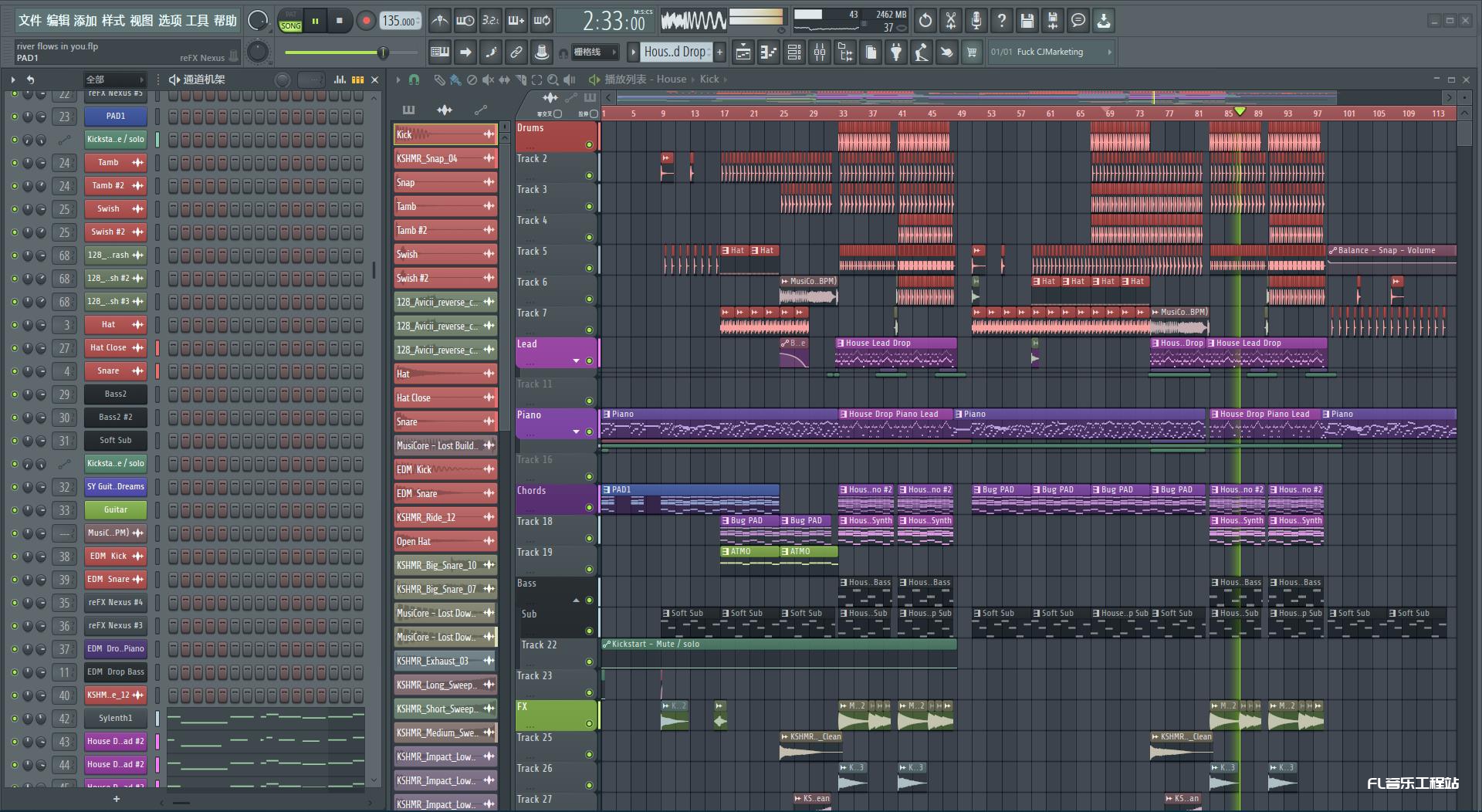Click the one-click audio recording microphone icon
Viewport: 1482px width, 812px height.
coord(976,21)
